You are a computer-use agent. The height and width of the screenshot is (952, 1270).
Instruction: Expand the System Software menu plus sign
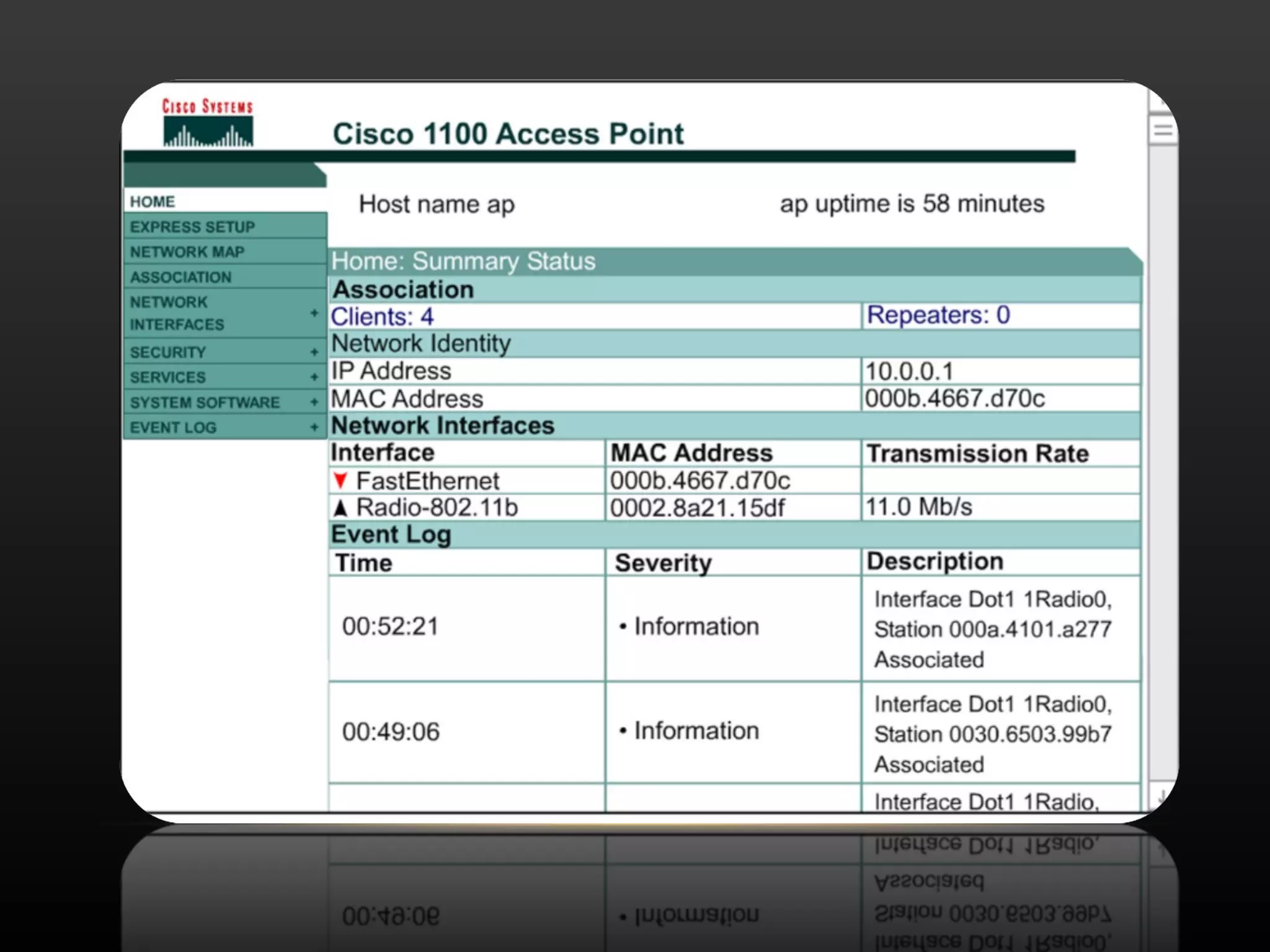[x=314, y=402]
